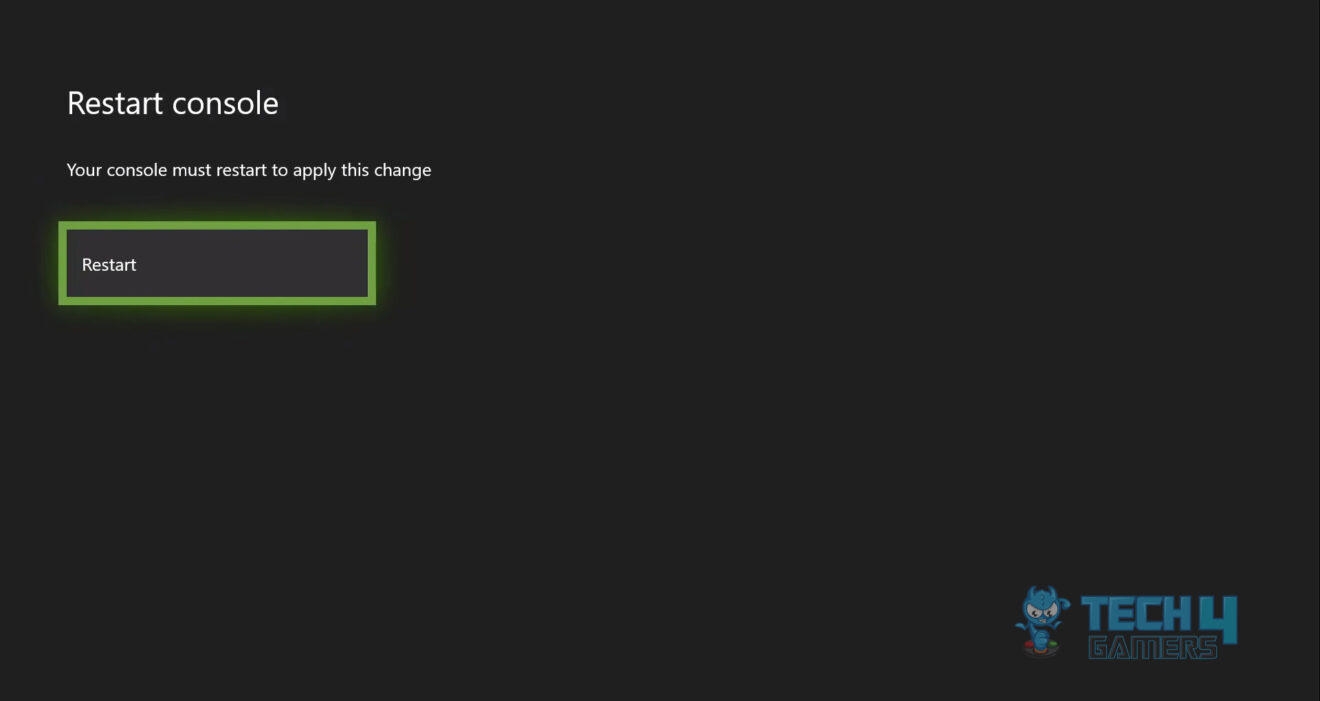The width and height of the screenshot is (1320, 701).
Task: Click the controller held by the mascot
Action: click(x=1042, y=648)
